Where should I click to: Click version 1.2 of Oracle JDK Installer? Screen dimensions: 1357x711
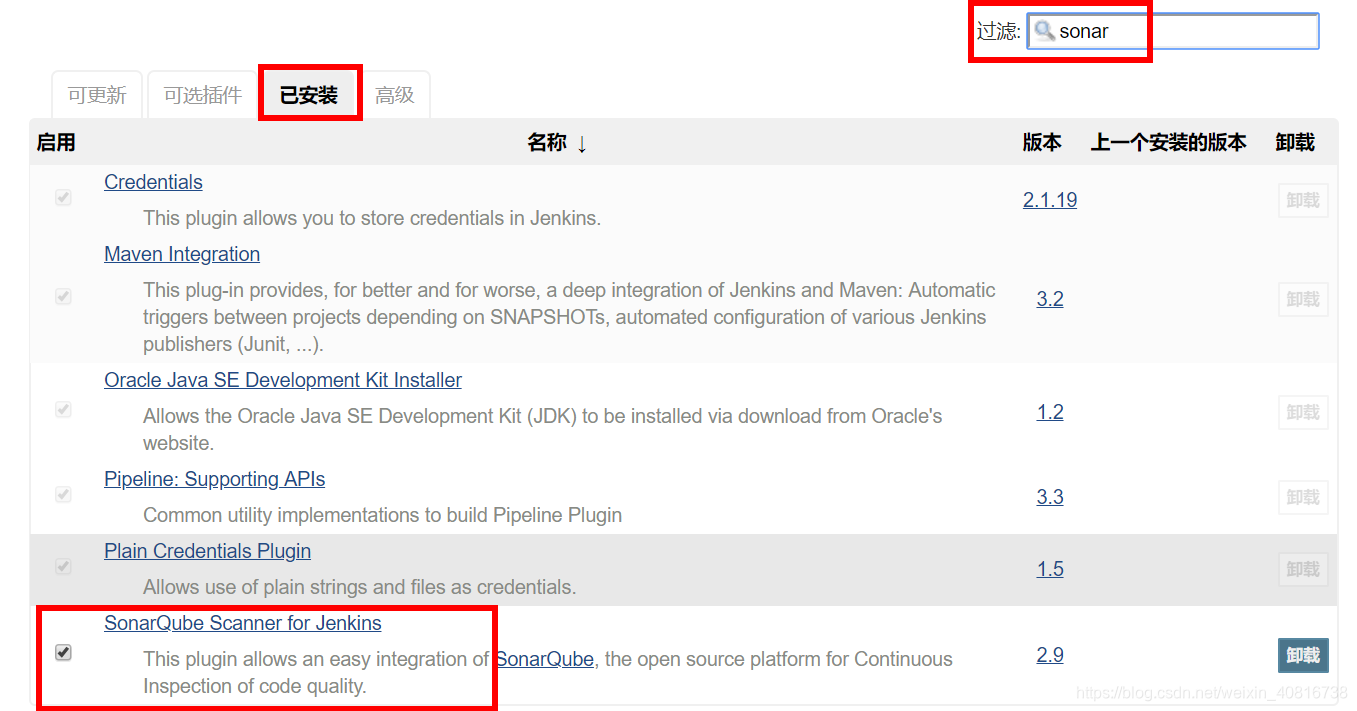[1050, 412]
